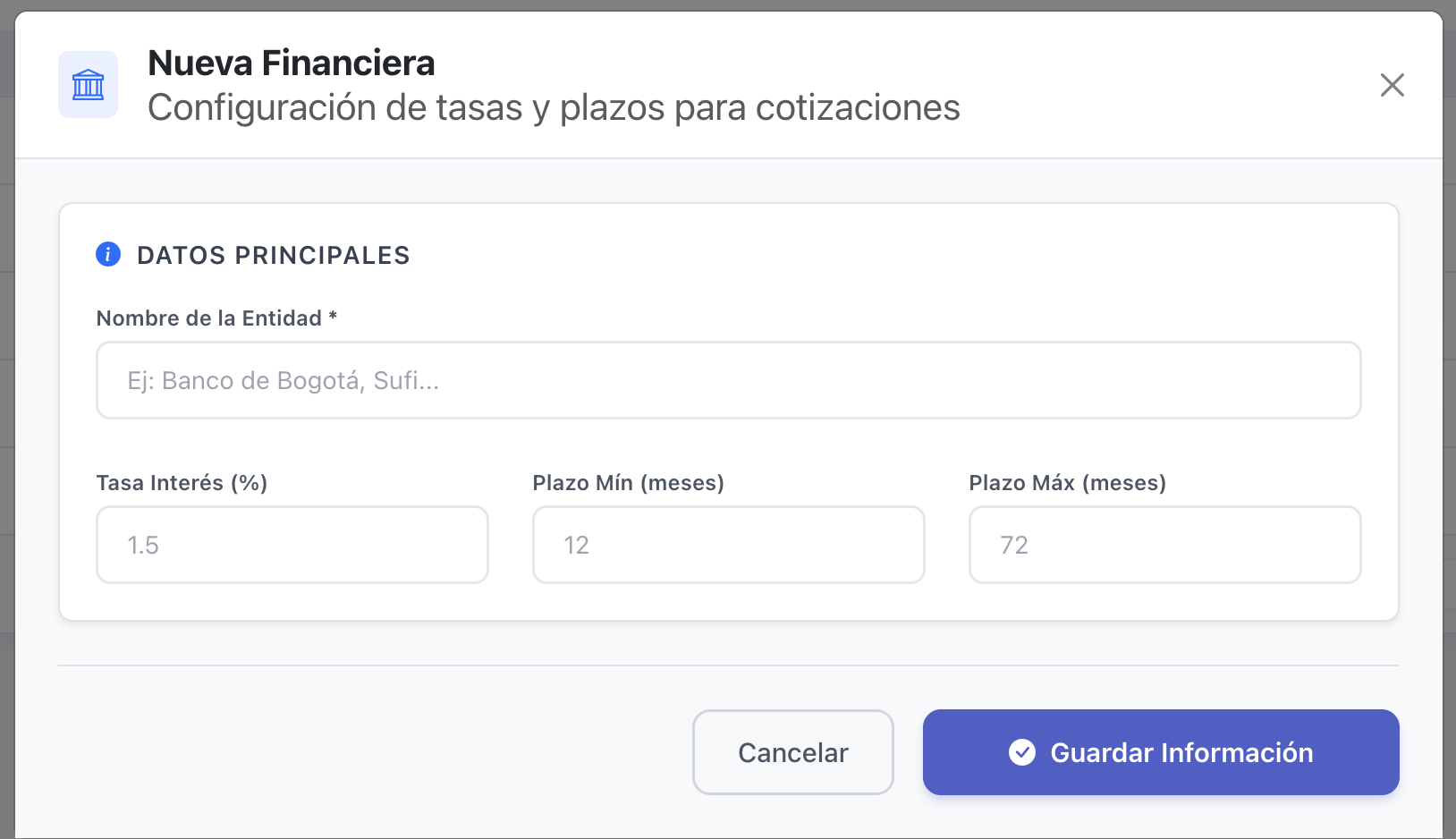The height and width of the screenshot is (839, 1456).
Task: Click the Plazo Mín (meses) label
Action: pos(628,483)
